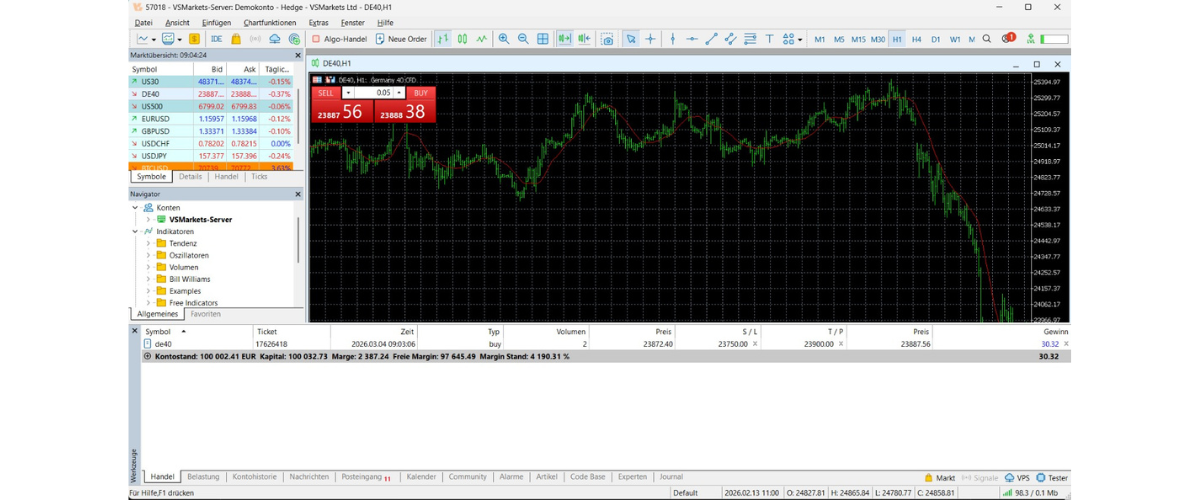Expand the Bill Williams folder

point(148,279)
